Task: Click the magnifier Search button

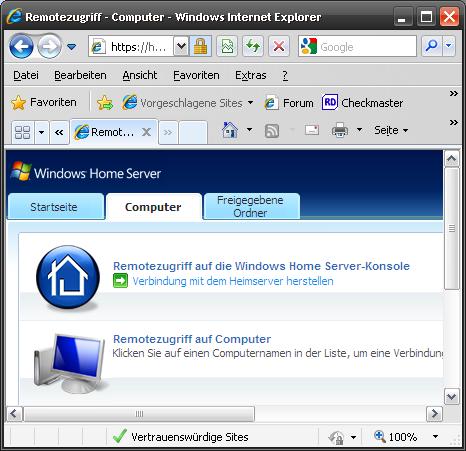Action: (432, 46)
